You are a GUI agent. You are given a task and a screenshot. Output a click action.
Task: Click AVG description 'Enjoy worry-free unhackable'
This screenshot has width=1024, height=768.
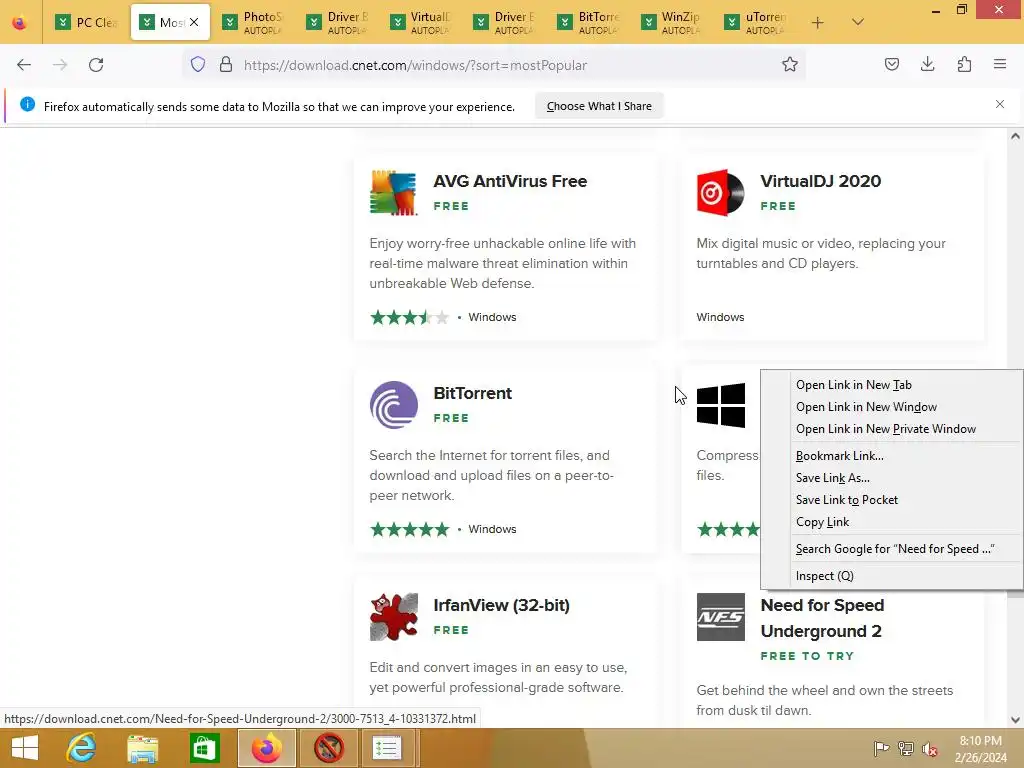point(502,263)
